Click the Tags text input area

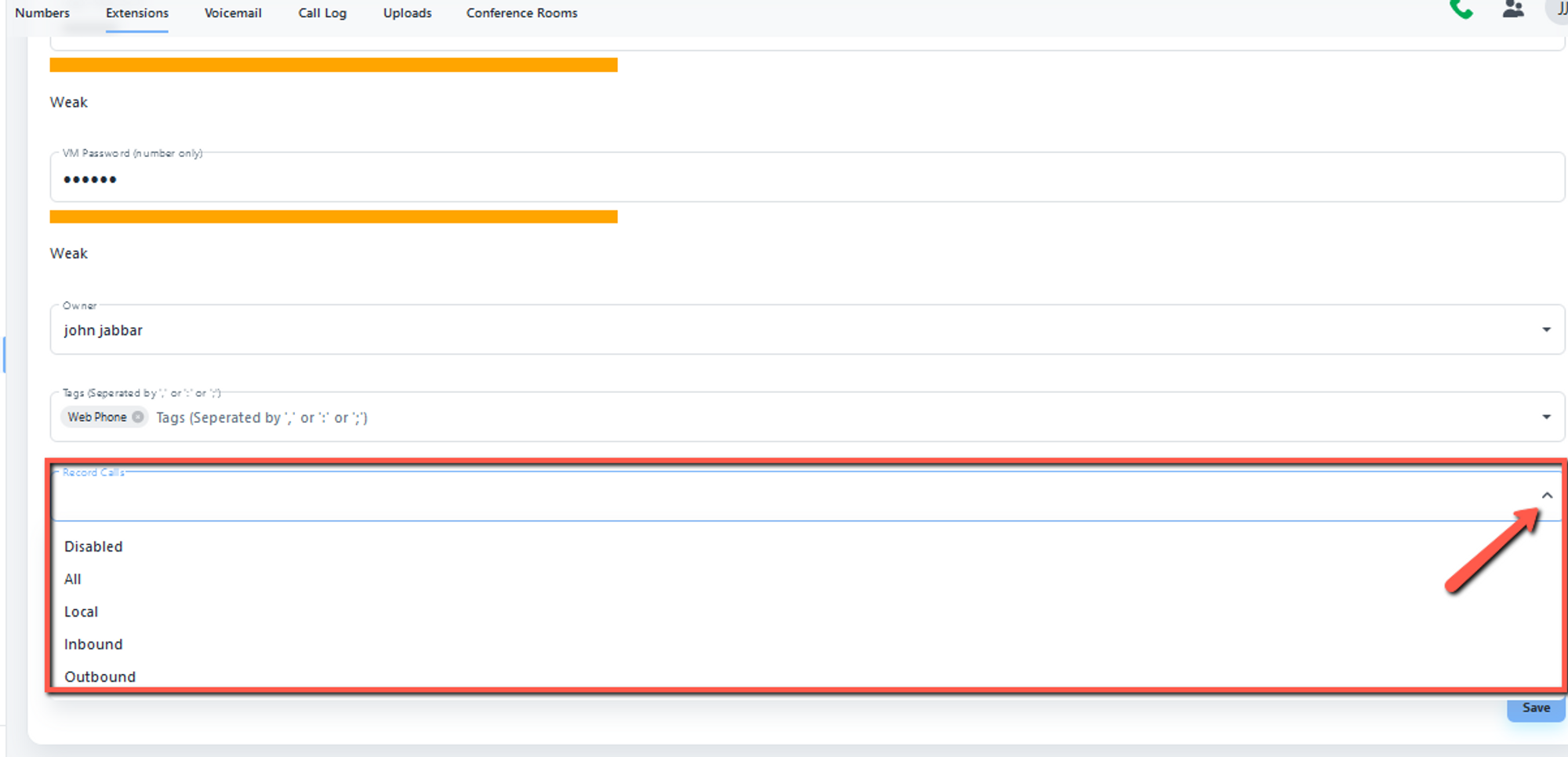point(784,418)
